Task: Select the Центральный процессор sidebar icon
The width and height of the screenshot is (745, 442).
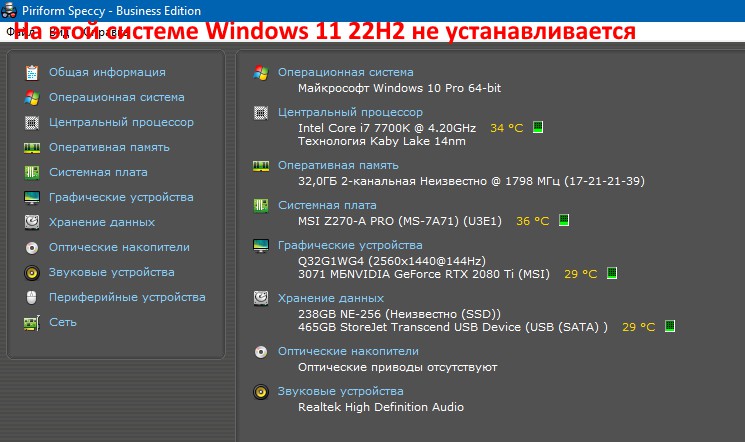Action: [32, 123]
